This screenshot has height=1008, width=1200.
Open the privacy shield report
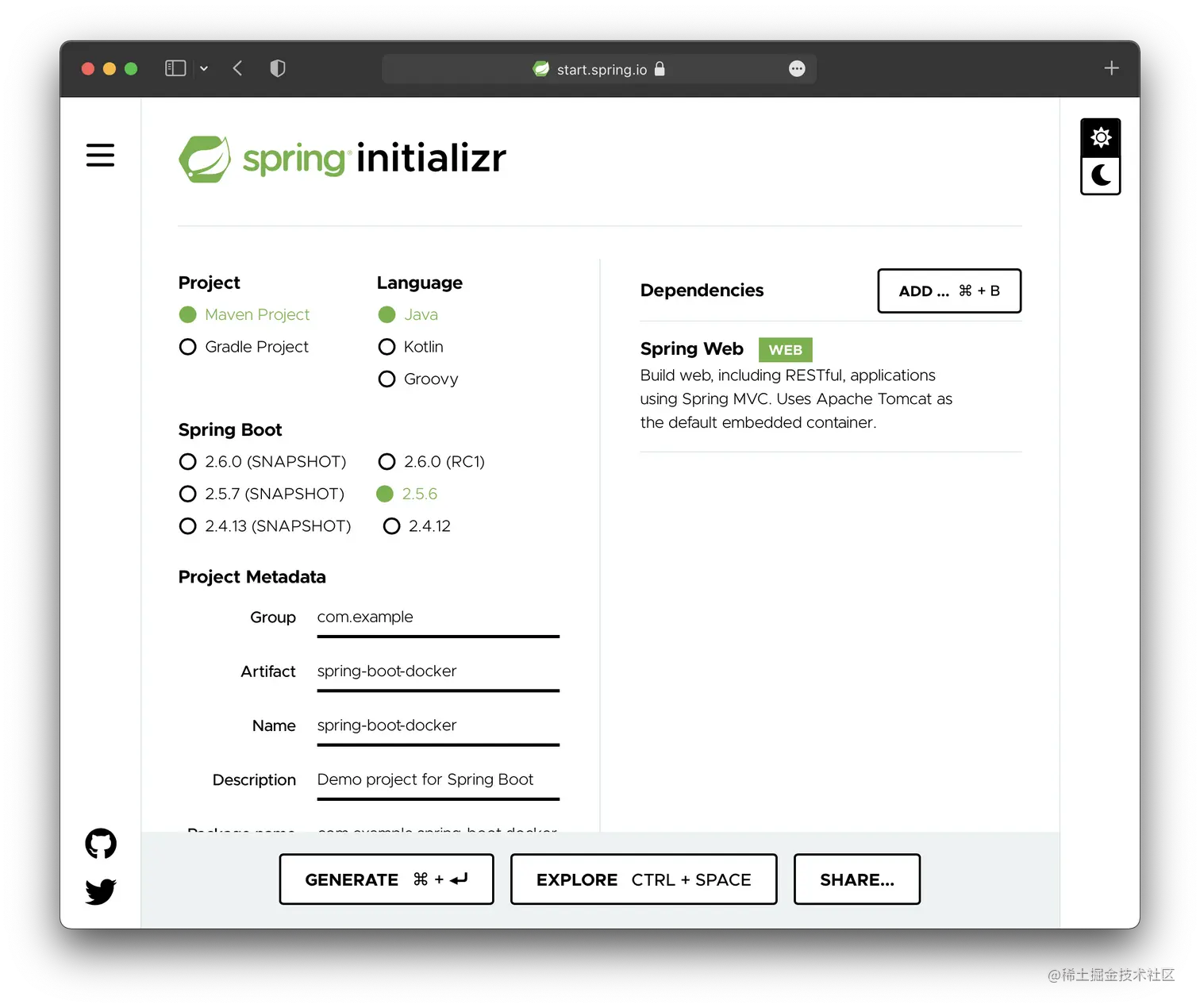click(x=277, y=68)
